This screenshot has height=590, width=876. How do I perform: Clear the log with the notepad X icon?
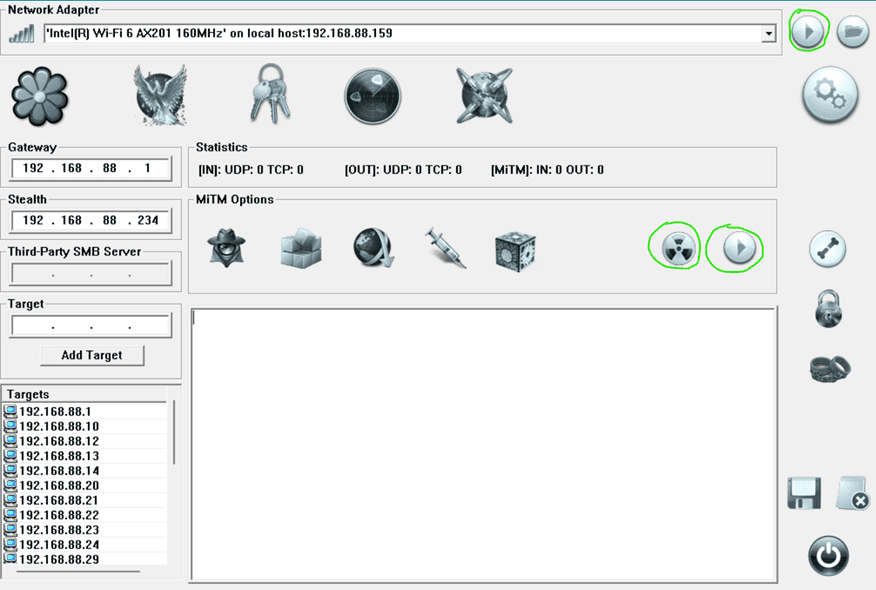(x=853, y=493)
